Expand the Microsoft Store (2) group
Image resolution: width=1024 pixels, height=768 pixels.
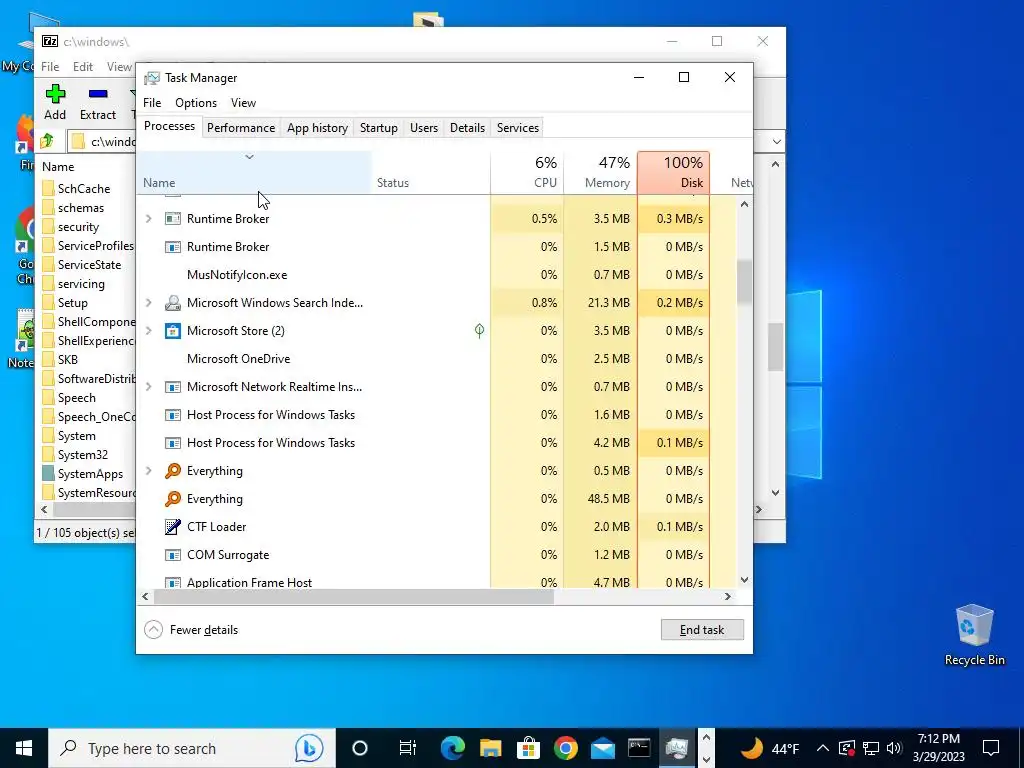coord(149,331)
